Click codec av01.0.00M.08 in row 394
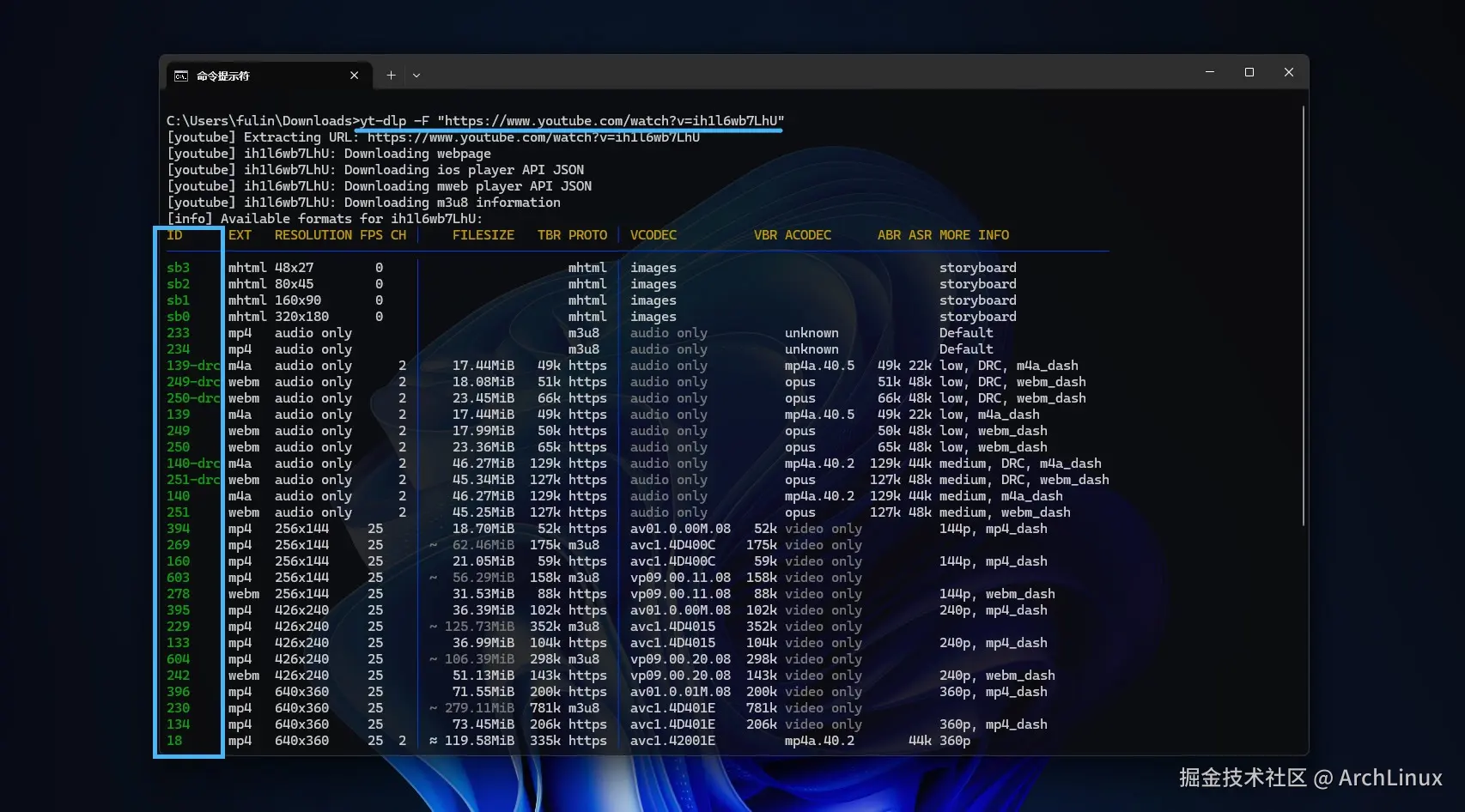1465x812 pixels. click(680, 529)
